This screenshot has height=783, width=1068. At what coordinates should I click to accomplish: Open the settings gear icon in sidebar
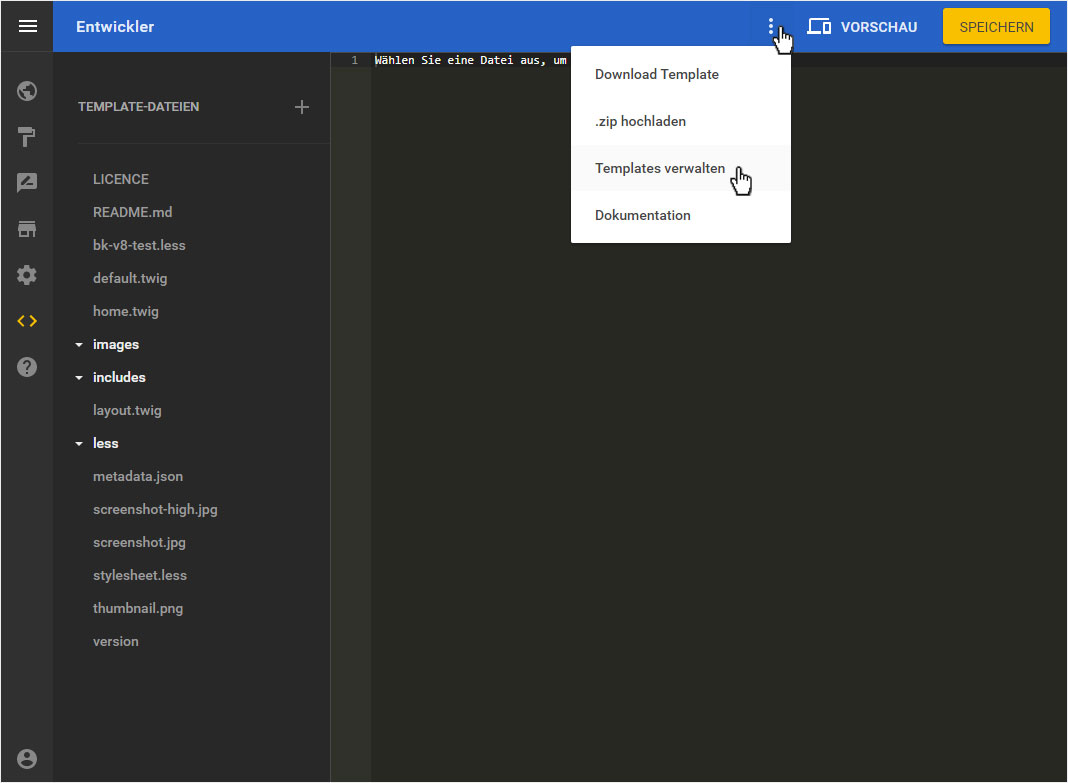click(x=27, y=275)
